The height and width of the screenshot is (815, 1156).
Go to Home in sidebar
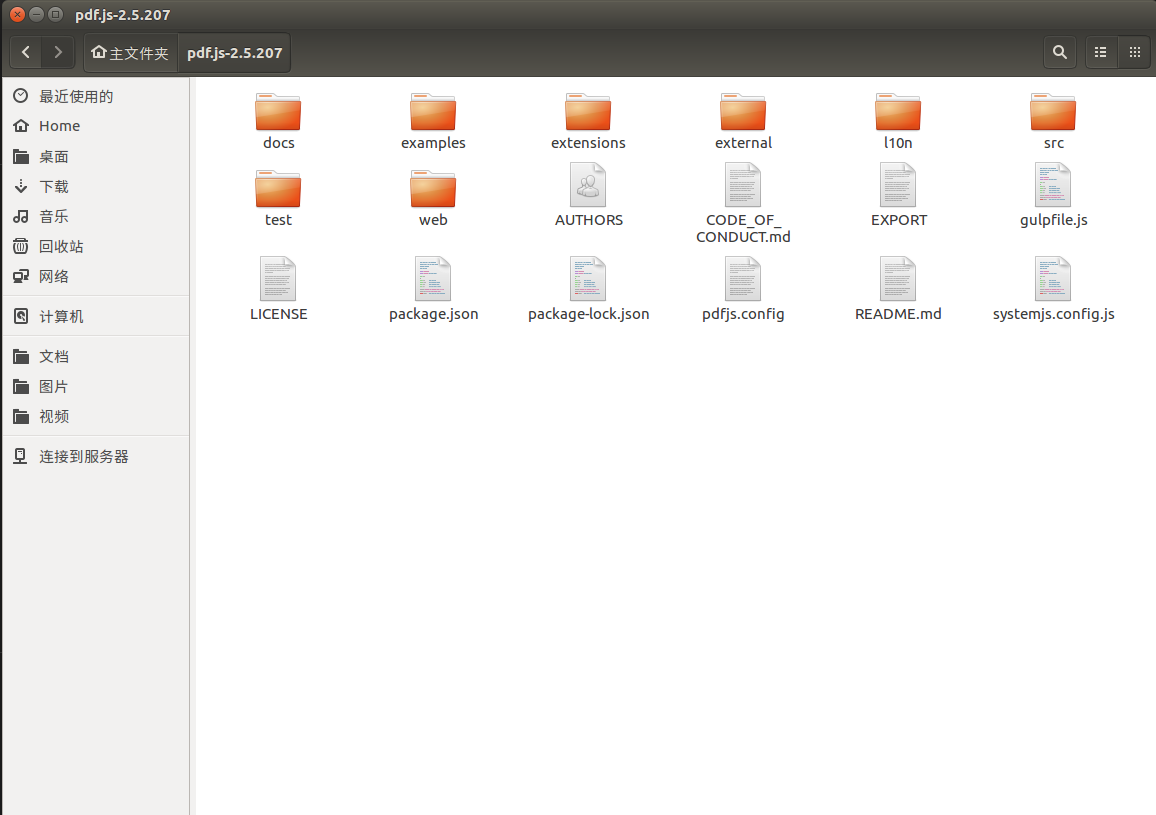pyautogui.click(x=96, y=126)
